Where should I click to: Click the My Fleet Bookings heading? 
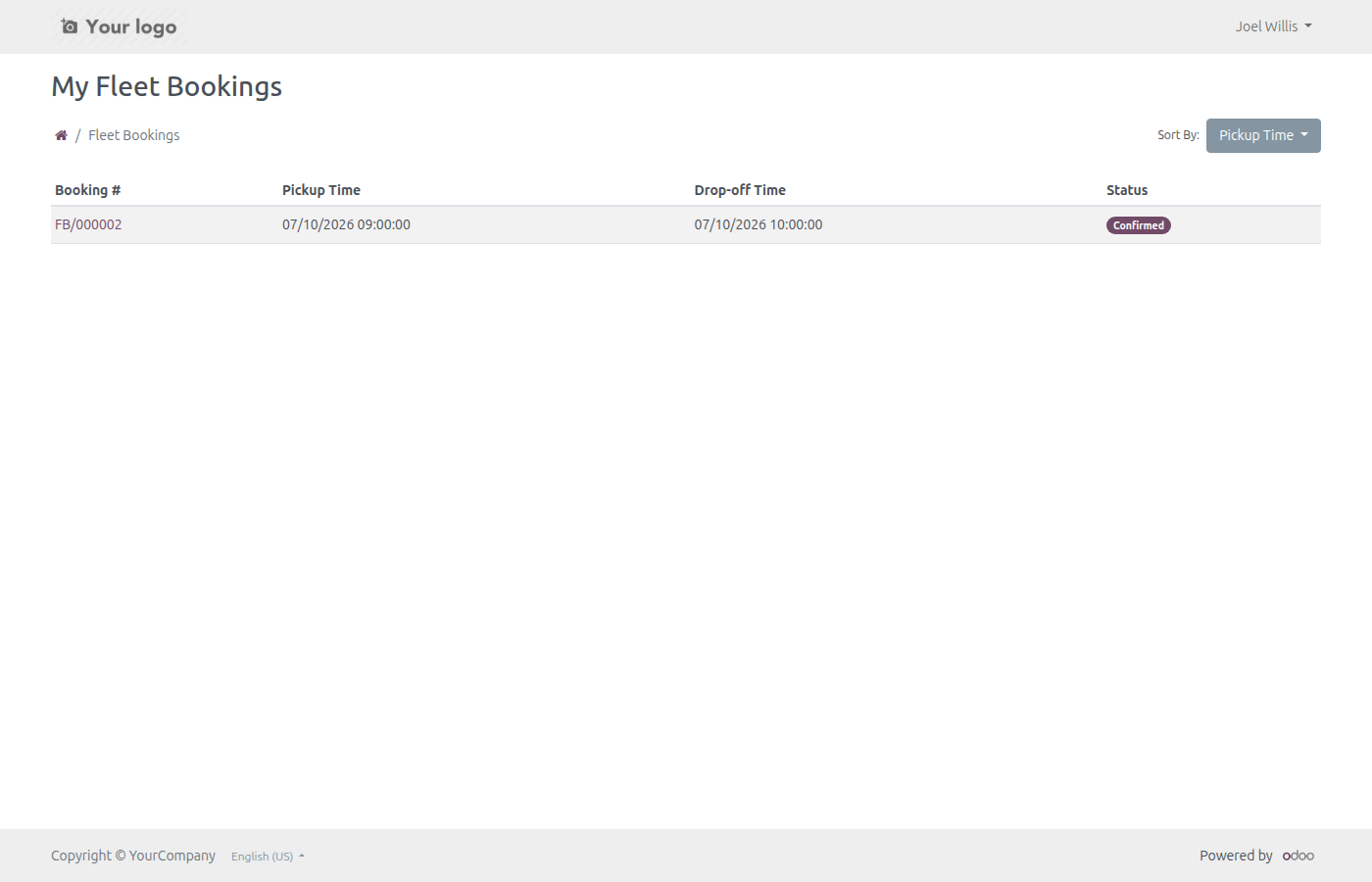pyautogui.click(x=167, y=86)
